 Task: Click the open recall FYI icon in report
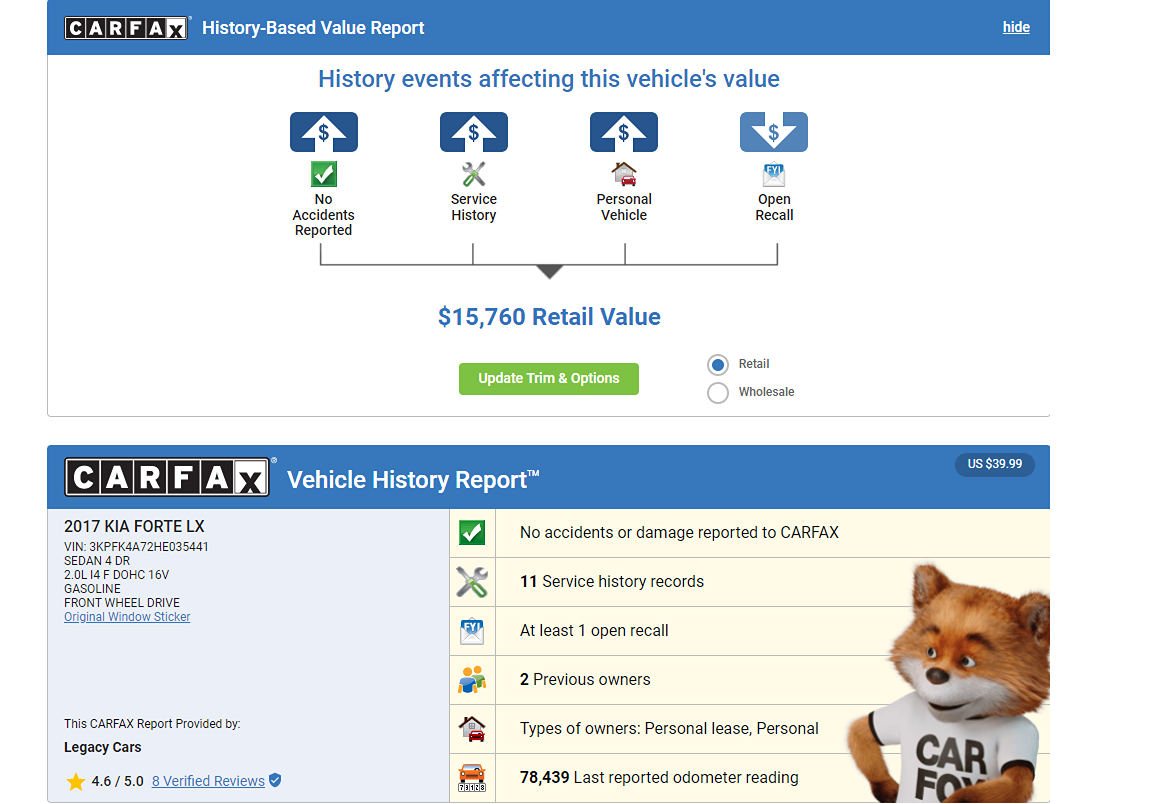pos(472,631)
